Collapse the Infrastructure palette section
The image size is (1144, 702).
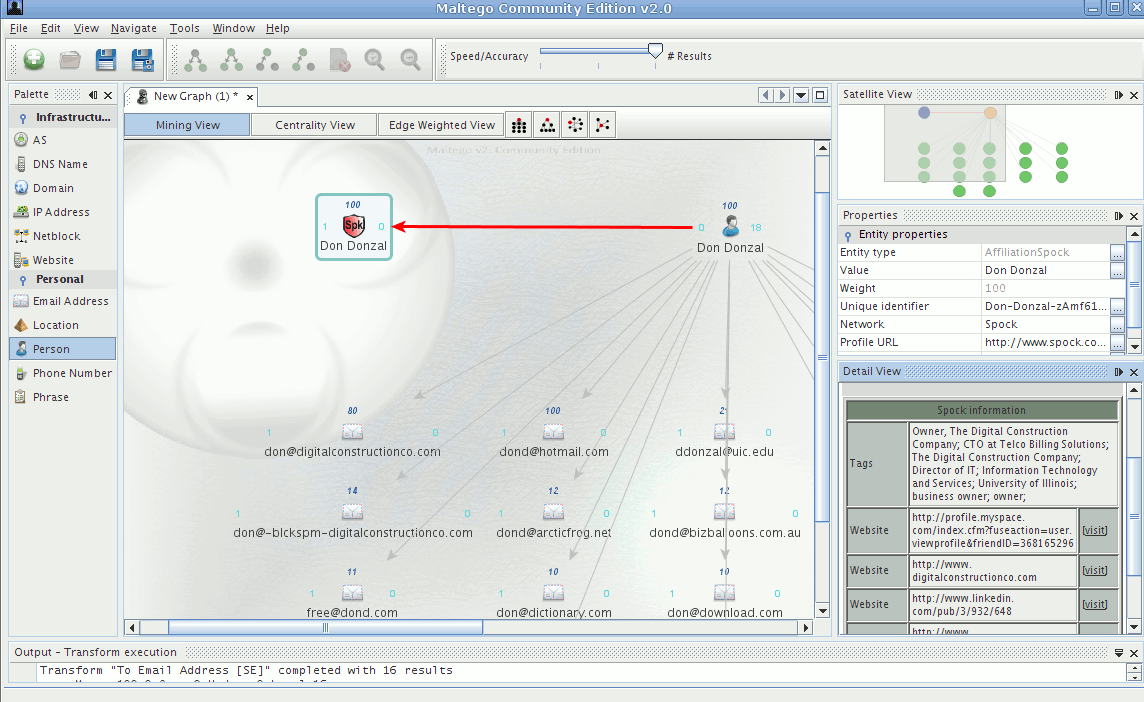coord(23,118)
